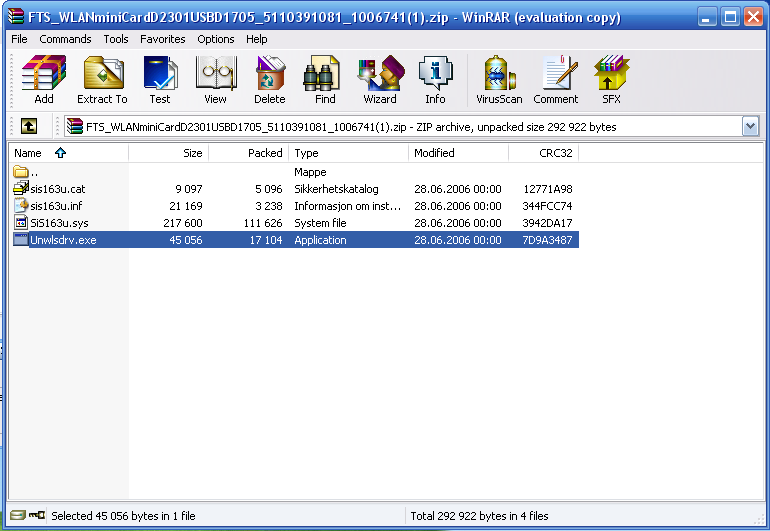
Task: Select the SiS163u.sys file name
Action: 59,223
